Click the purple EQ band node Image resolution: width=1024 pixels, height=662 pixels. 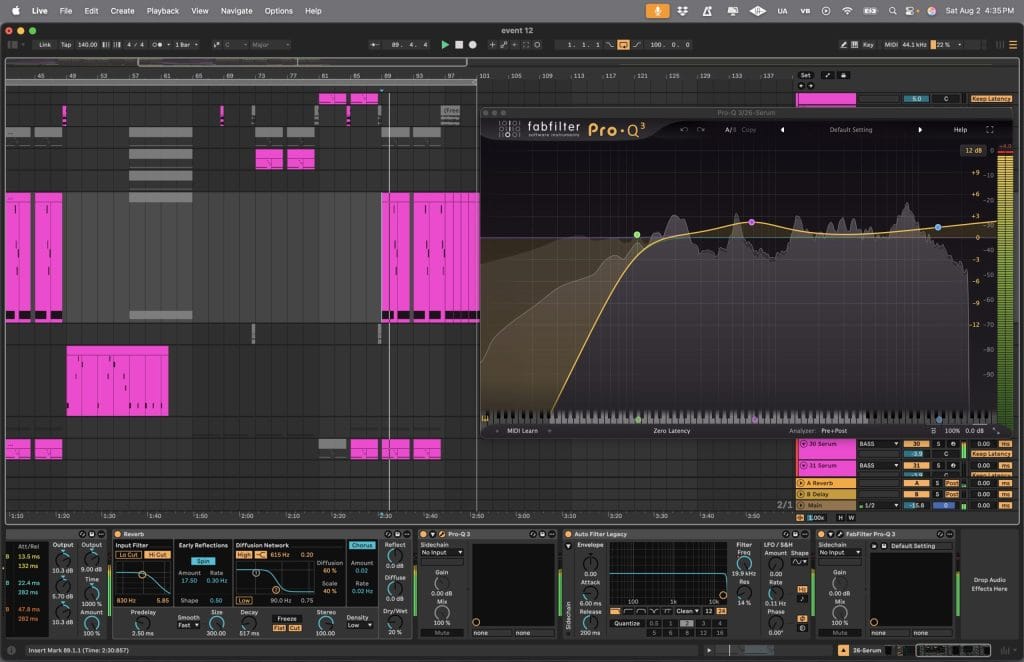[x=752, y=222]
